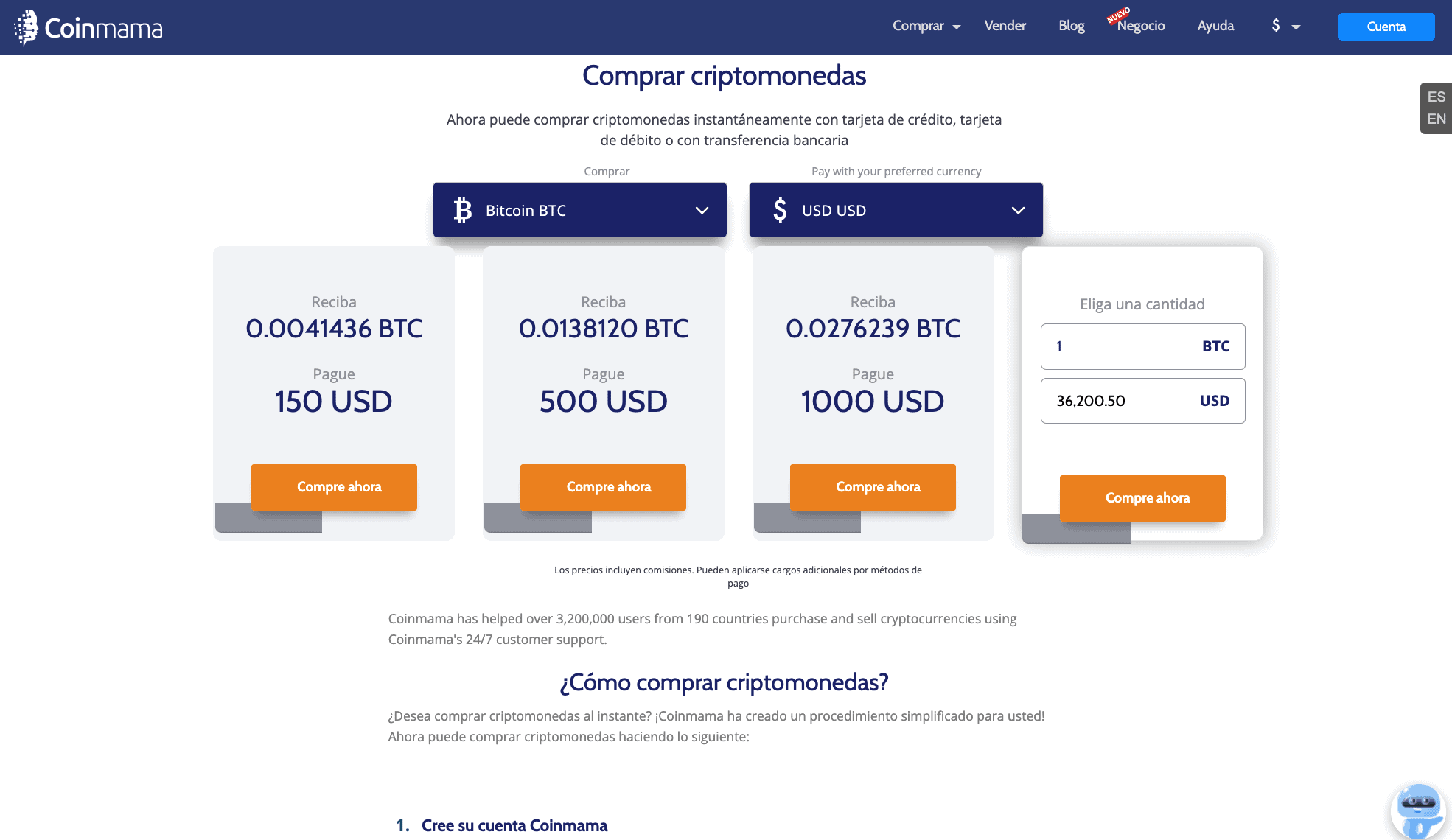Go to the Vender page
Screen dimensions: 1452x840
coord(1005,26)
